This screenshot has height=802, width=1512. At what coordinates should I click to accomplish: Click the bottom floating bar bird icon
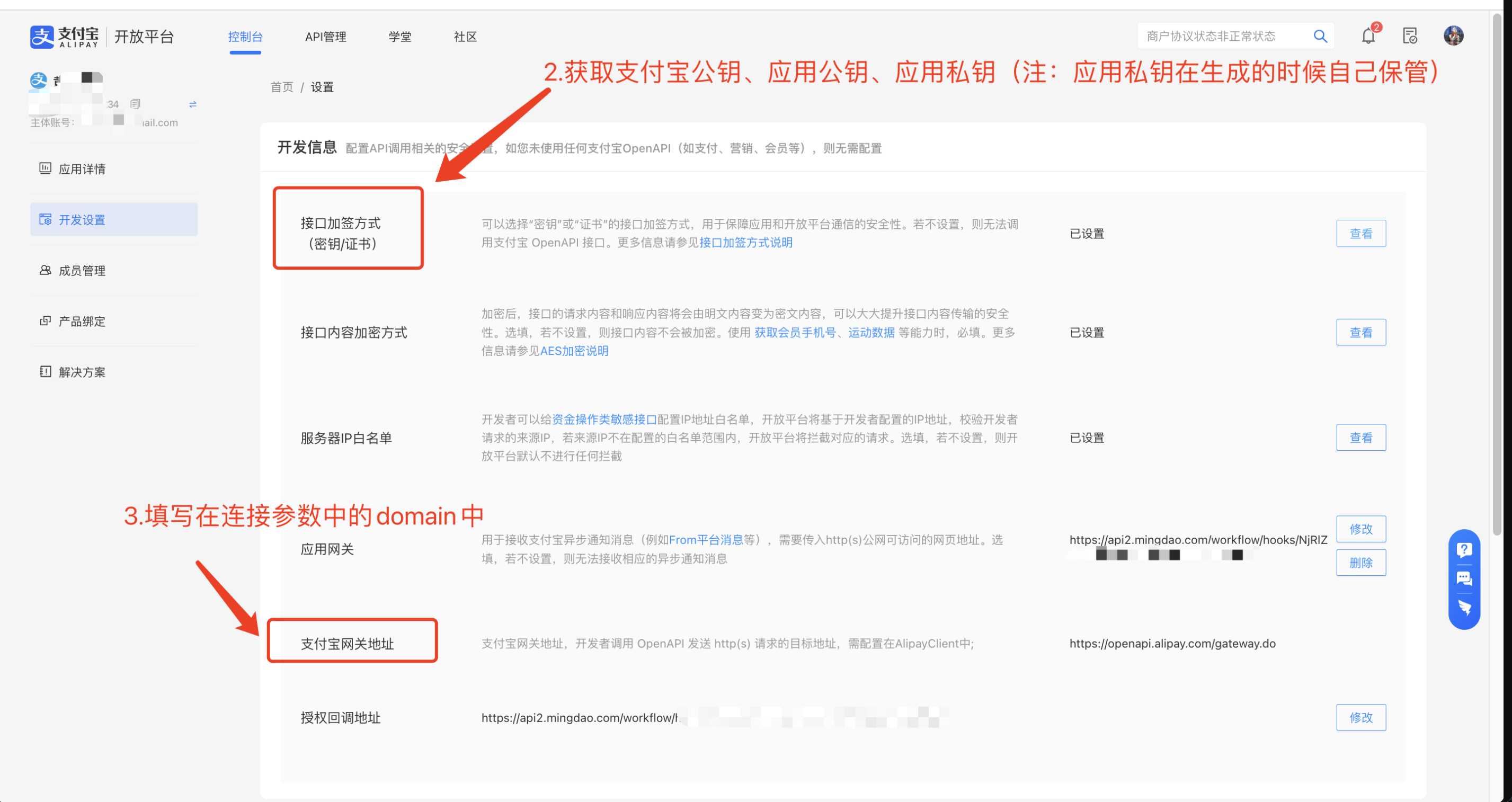pyautogui.click(x=1464, y=607)
